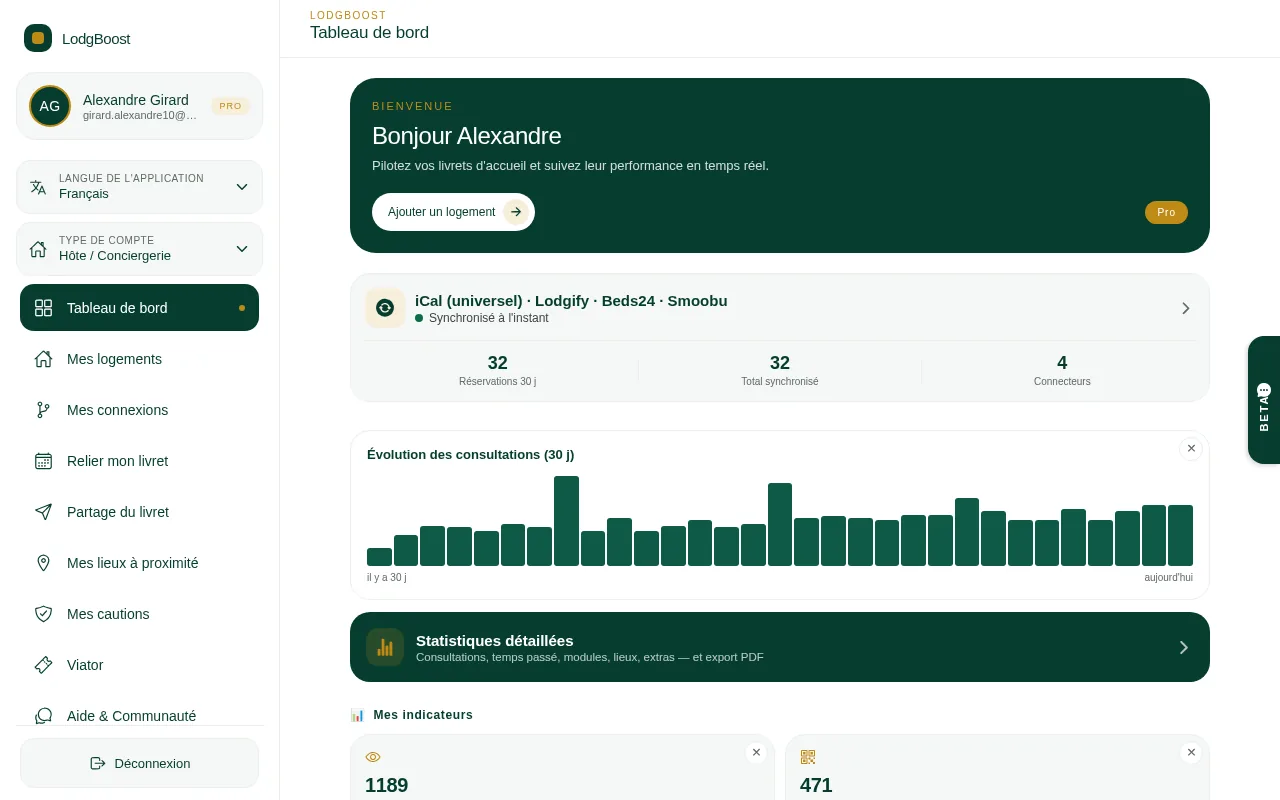Click the Ajouter un logement button
Viewport: 1280px width, 800px height.
[x=453, y=212]
